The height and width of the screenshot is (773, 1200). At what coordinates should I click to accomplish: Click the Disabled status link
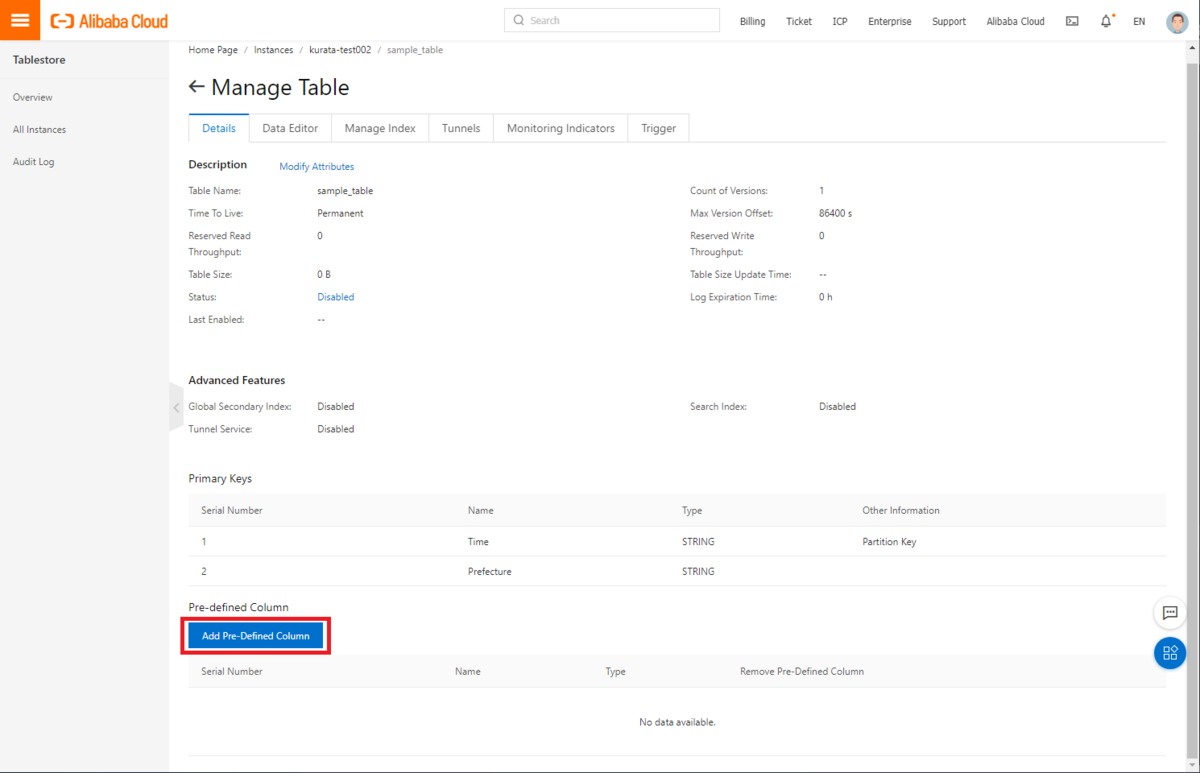pos(336,297)
